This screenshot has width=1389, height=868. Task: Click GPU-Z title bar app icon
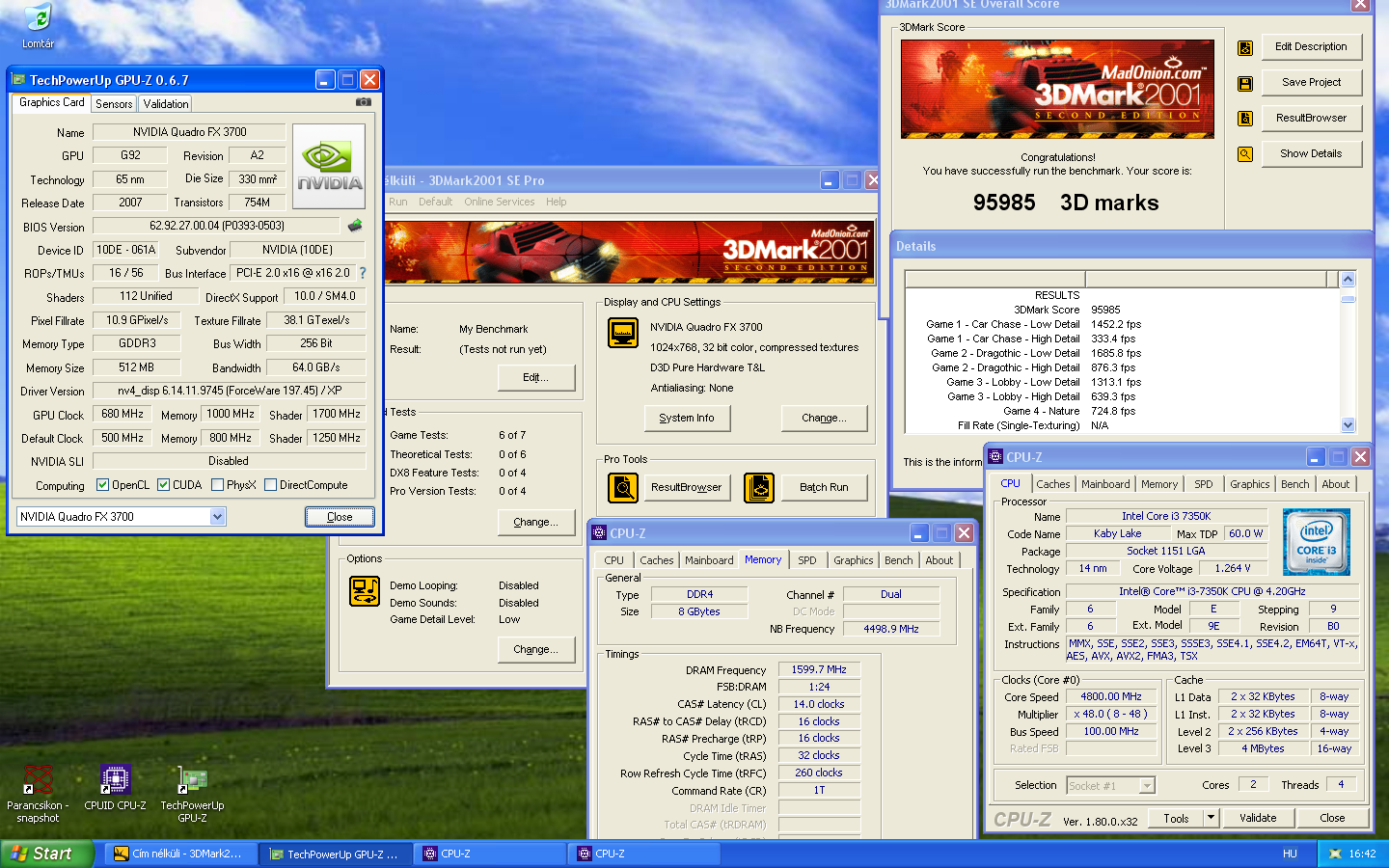pyautogui.click(x=18, y=80)
